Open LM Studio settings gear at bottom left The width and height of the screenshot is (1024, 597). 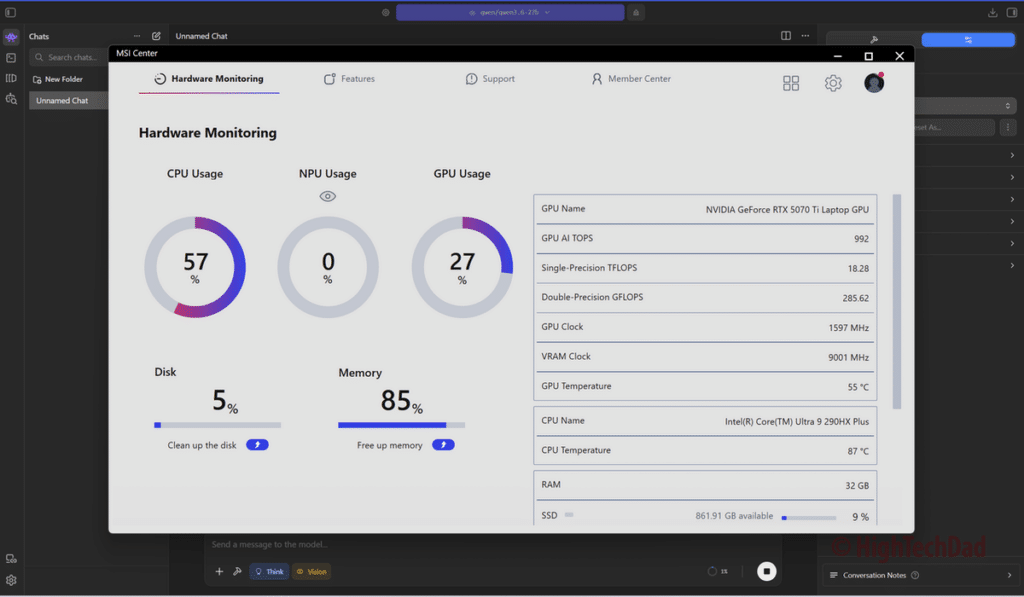pyautogui.click(x=11, y=580)
